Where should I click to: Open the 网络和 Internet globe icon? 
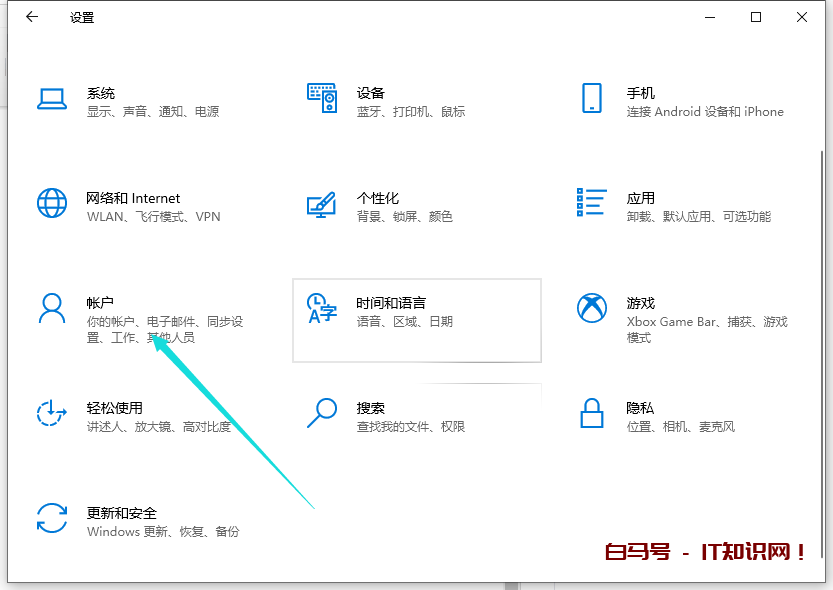click(x=51, y=202)
